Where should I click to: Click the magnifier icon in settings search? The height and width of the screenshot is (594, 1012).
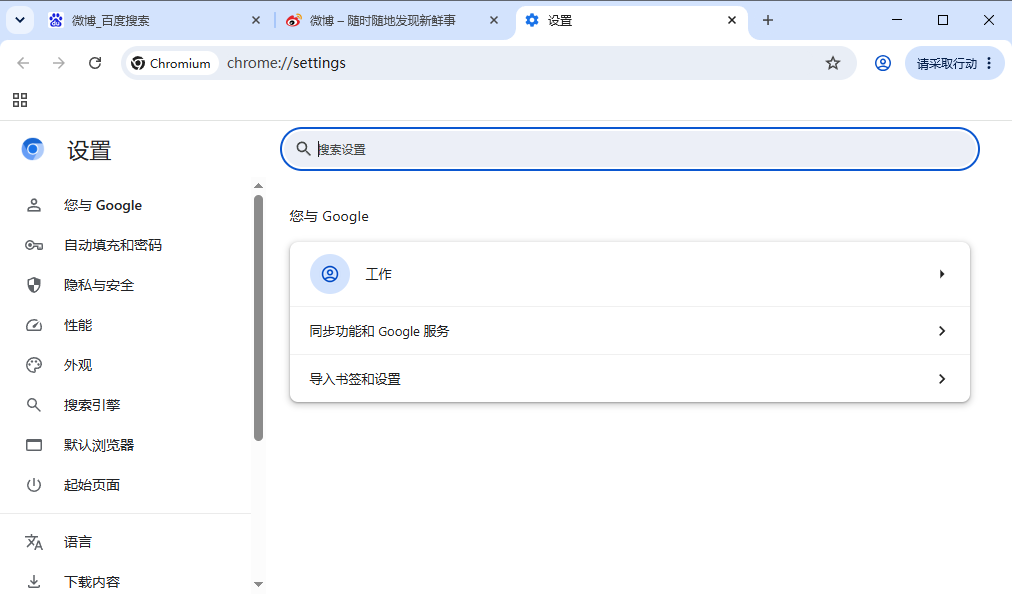click(x=303, y=149)
